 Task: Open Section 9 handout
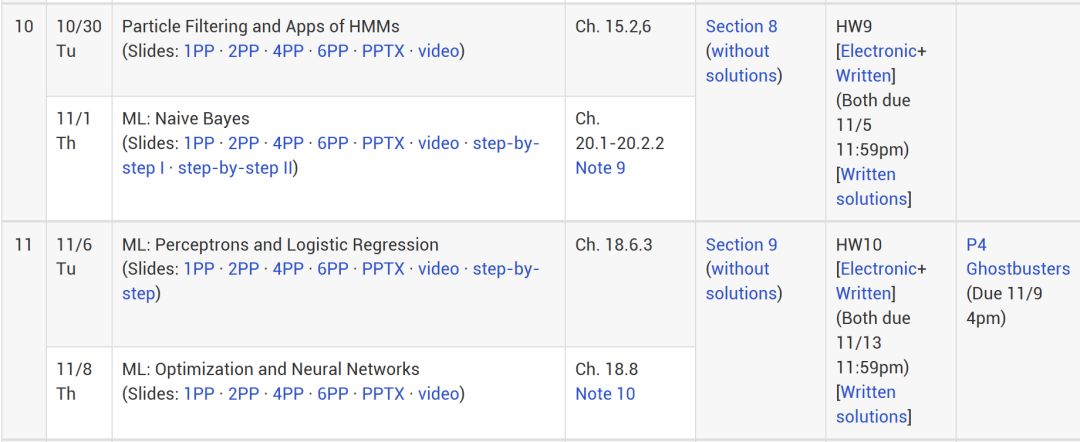coord(741,244)
